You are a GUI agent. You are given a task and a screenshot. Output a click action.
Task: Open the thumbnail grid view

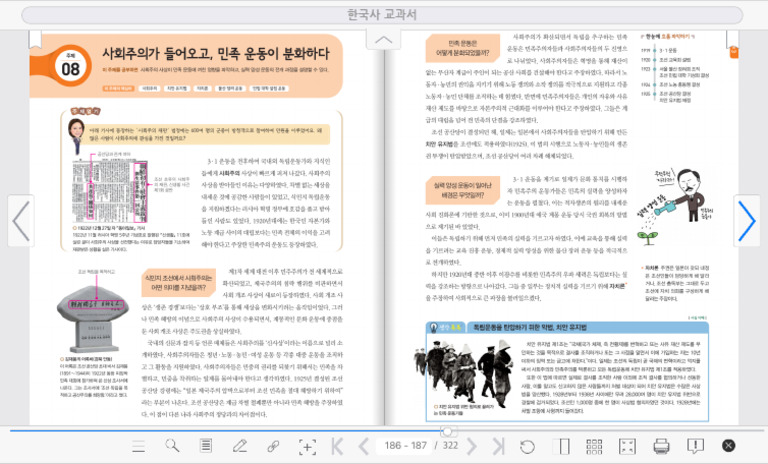(x=594, y=446)
